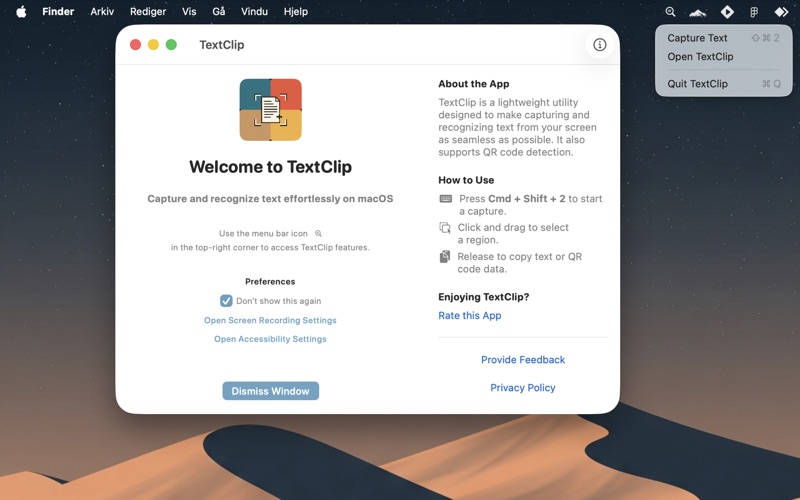Open the Gå menu

click(219, 11)
